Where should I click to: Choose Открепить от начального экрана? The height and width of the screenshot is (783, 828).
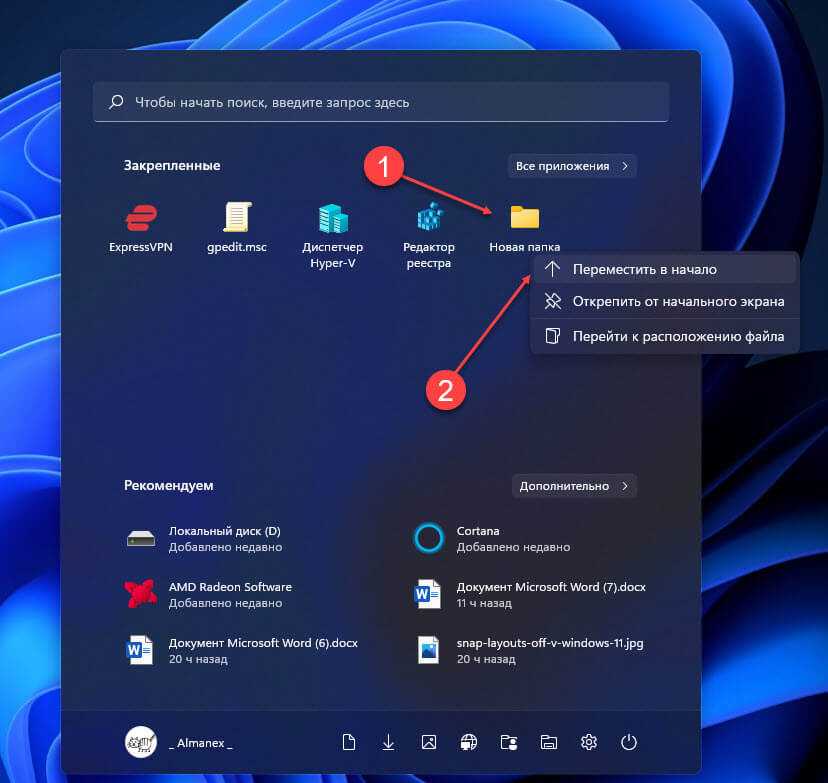[677, 301]
